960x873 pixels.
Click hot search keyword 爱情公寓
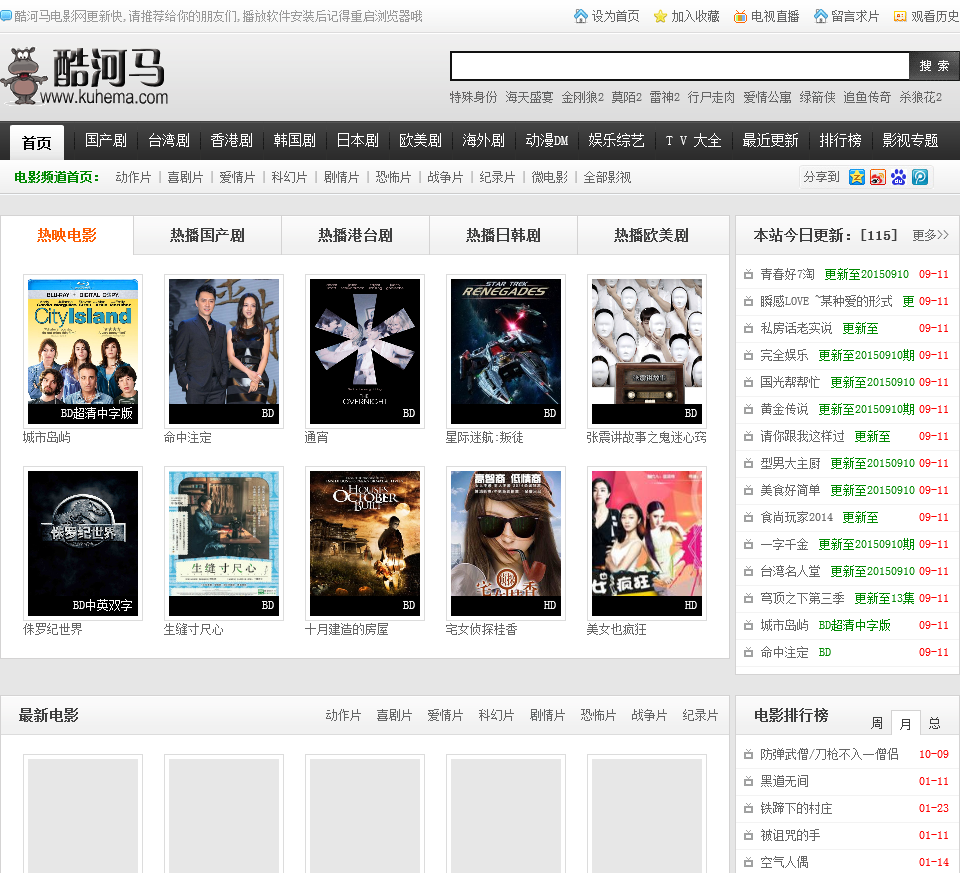click(767, 97)
